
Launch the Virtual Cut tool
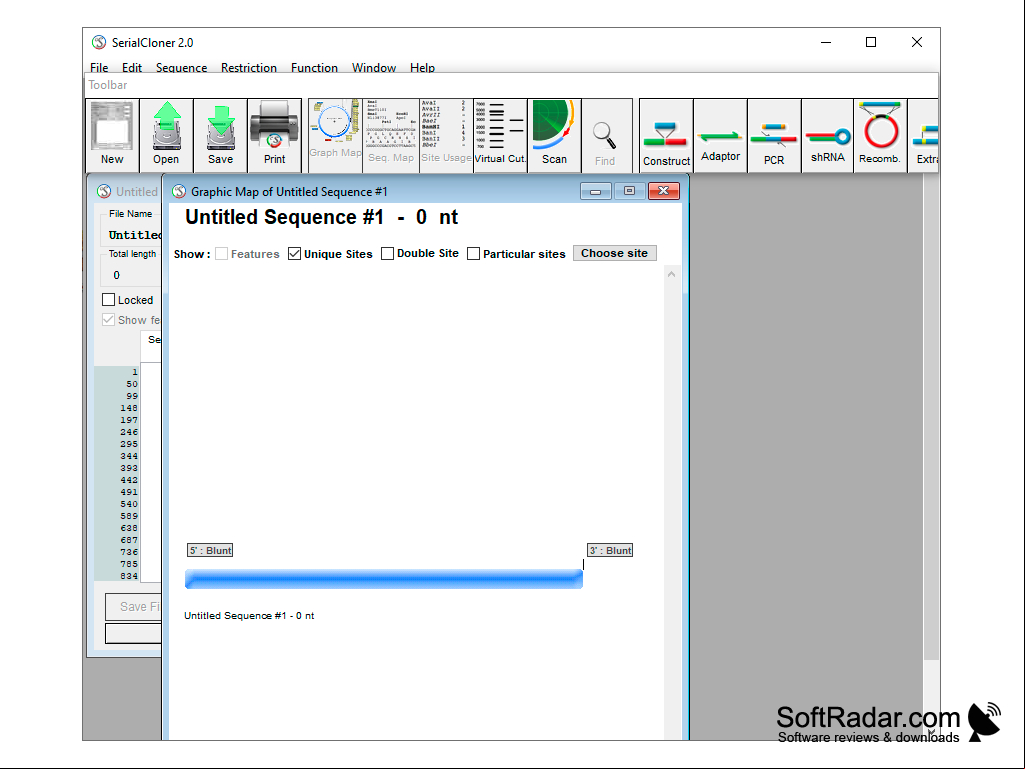point(500,135)
